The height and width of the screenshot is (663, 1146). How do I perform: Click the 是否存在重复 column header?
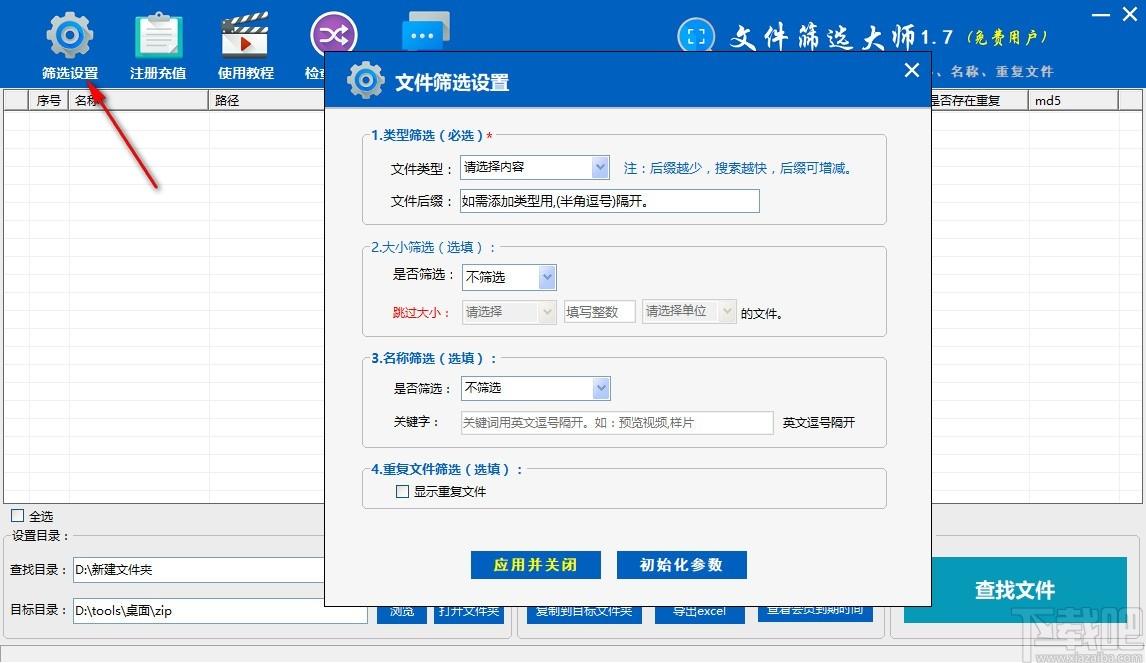click(x=979, y=100)
